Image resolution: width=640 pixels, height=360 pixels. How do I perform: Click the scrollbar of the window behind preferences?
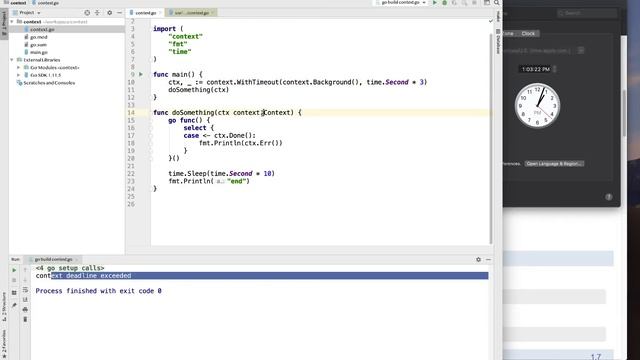click(x=624, y=113)
